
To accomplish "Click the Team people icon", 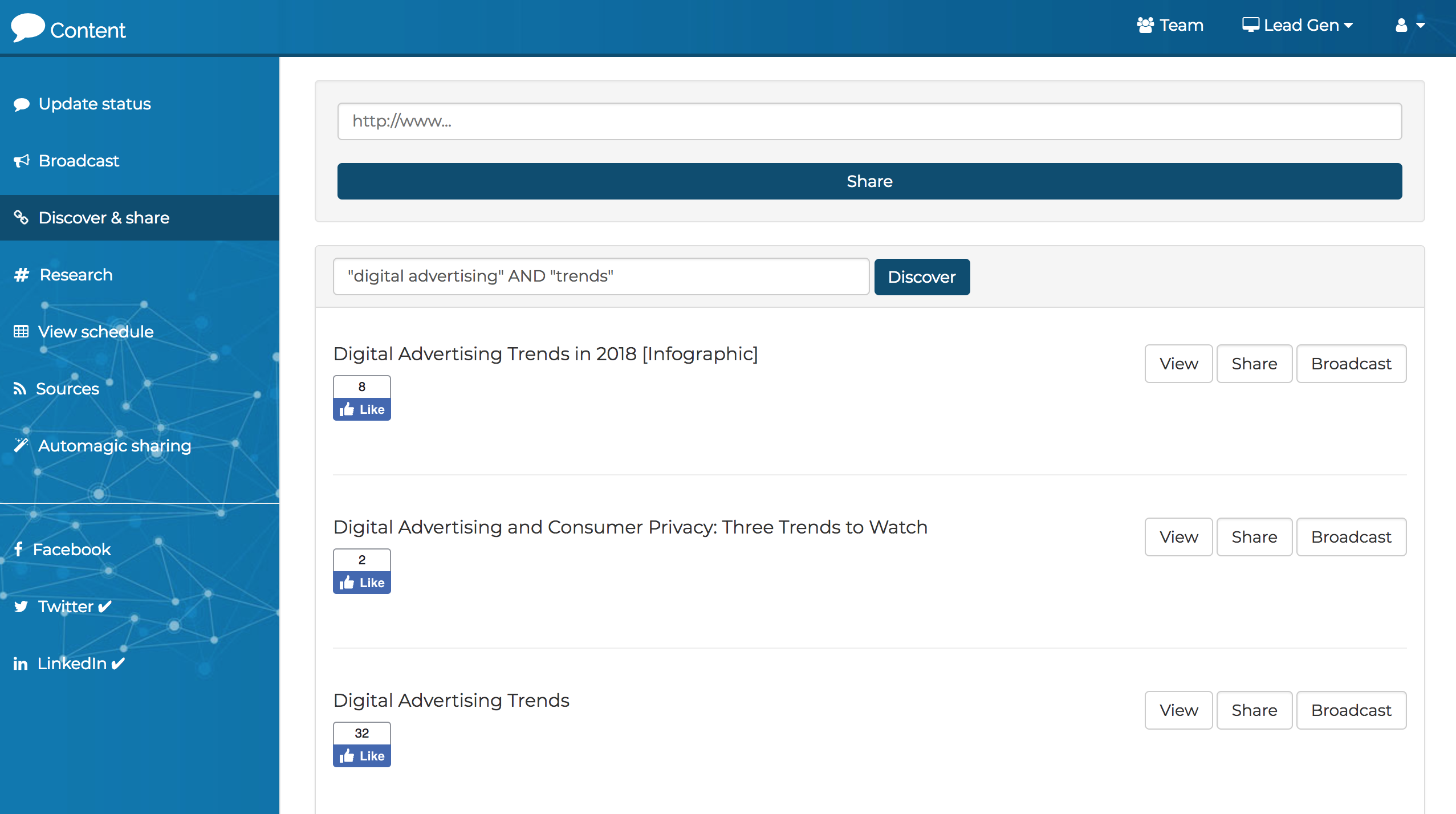I will (1145, 25).
